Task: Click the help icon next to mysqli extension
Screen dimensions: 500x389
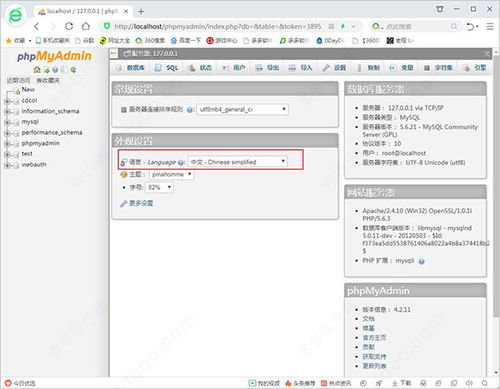Action: (421, 261)
